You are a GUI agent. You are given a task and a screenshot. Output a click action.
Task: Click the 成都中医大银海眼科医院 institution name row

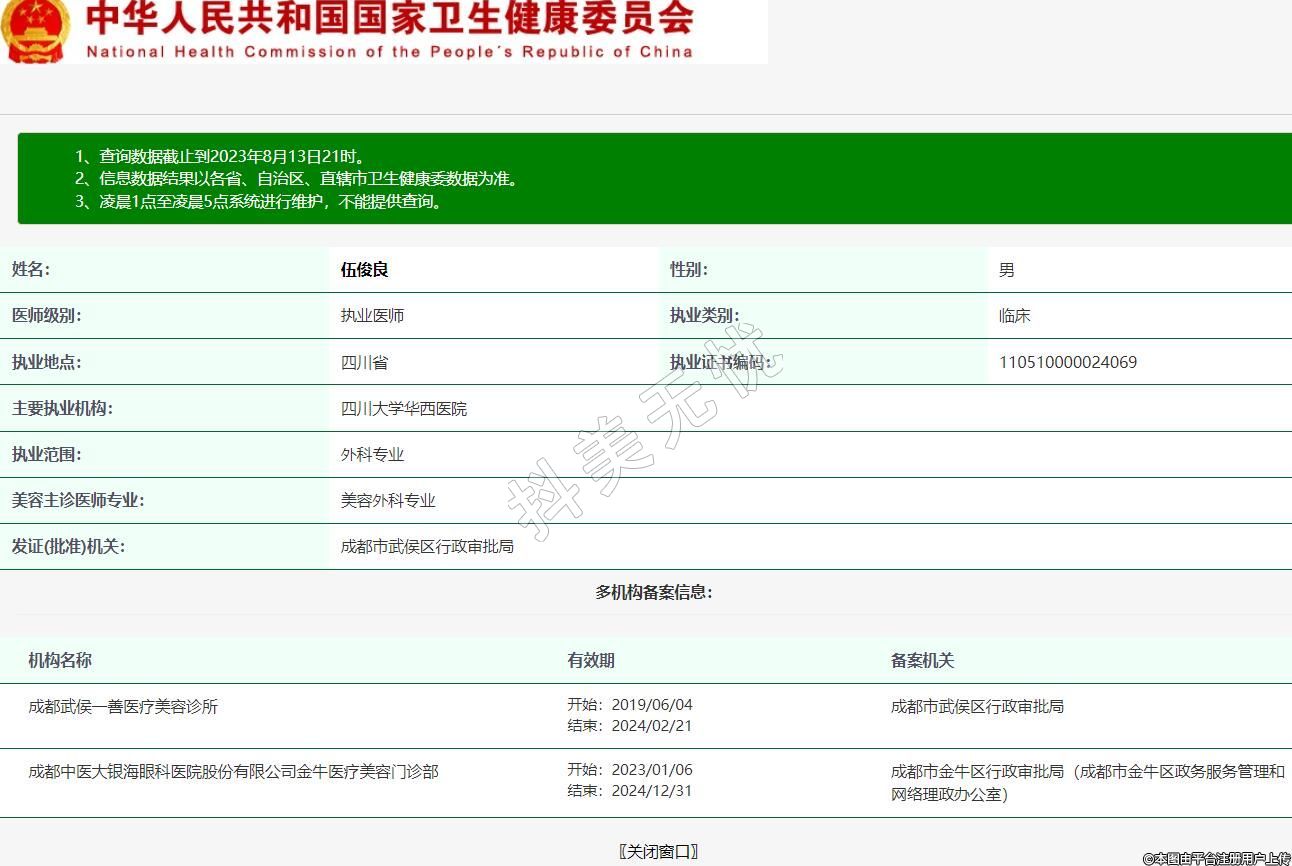(233, 771)
